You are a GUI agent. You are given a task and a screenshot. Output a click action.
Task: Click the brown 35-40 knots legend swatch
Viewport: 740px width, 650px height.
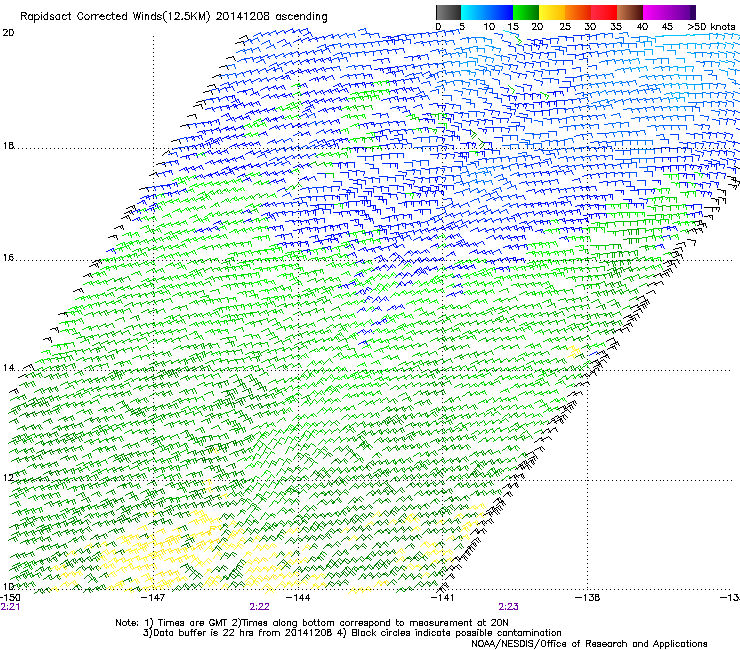[630, 12]
